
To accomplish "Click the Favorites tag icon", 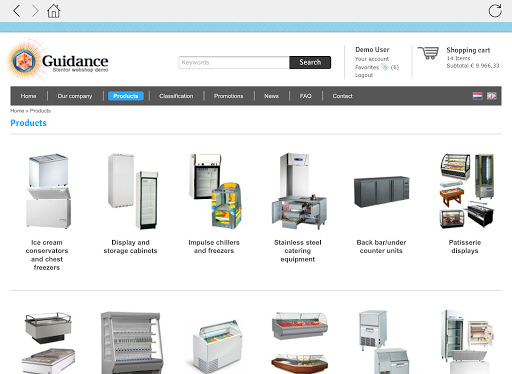I will [x=385, y=67].
